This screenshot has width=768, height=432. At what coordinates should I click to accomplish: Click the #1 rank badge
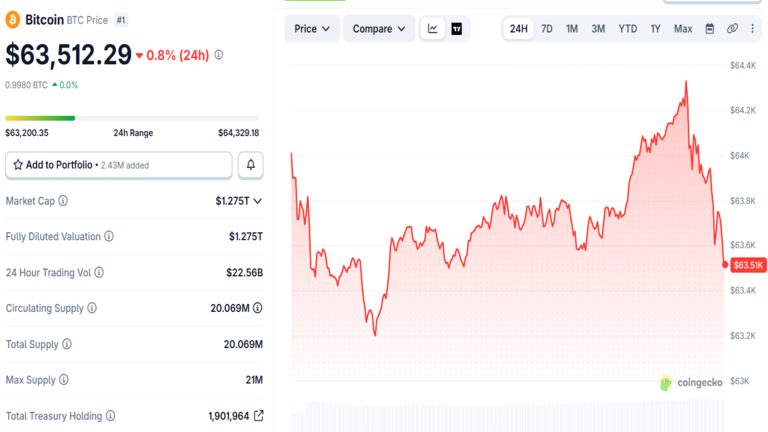point(121,20)
